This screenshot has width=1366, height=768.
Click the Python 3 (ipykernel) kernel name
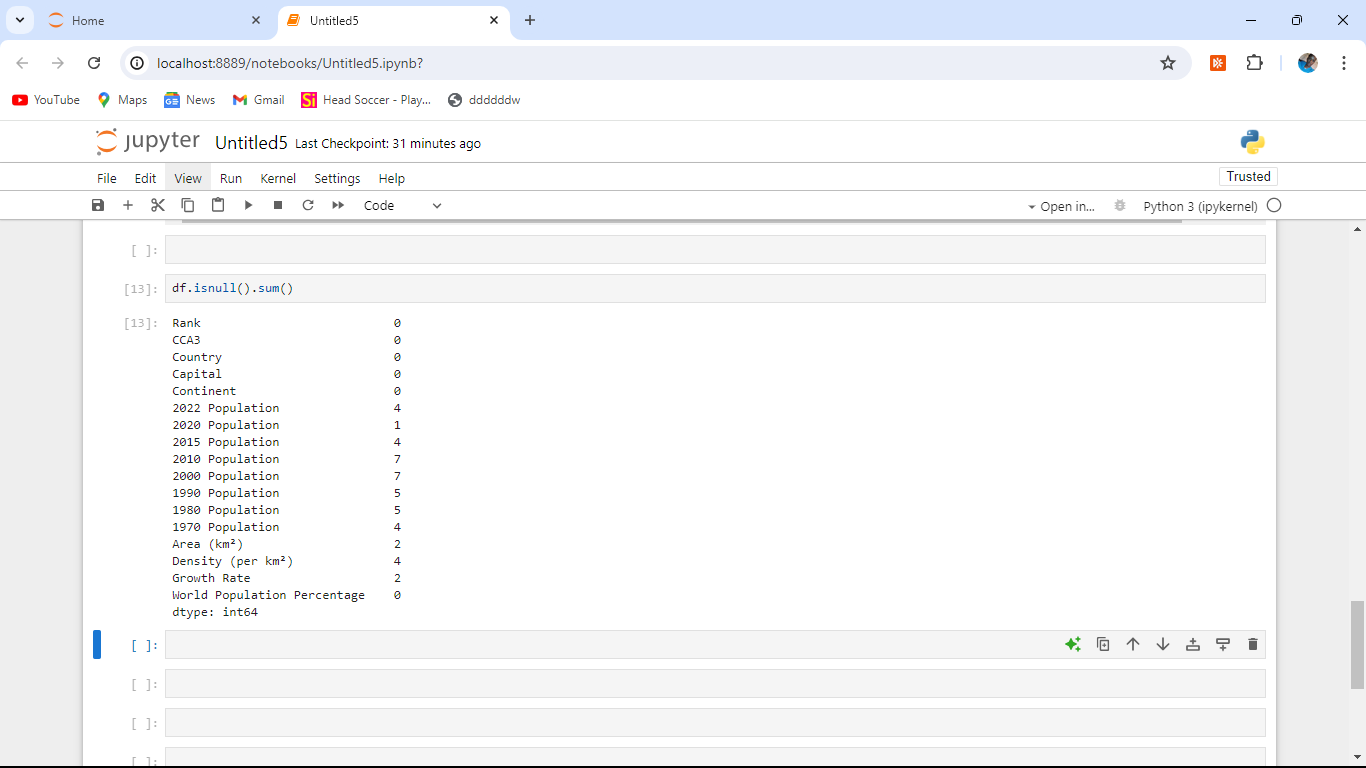tap(1200, 206)
